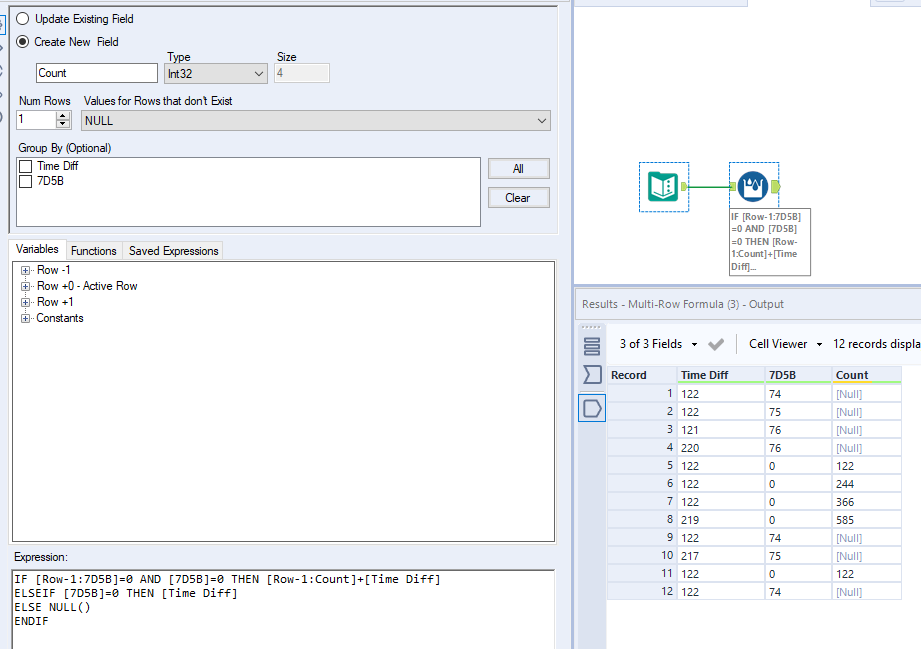The image size is (921, 649).
Task: Check the 7D5B group by checkbox
Action: (25, 181)
